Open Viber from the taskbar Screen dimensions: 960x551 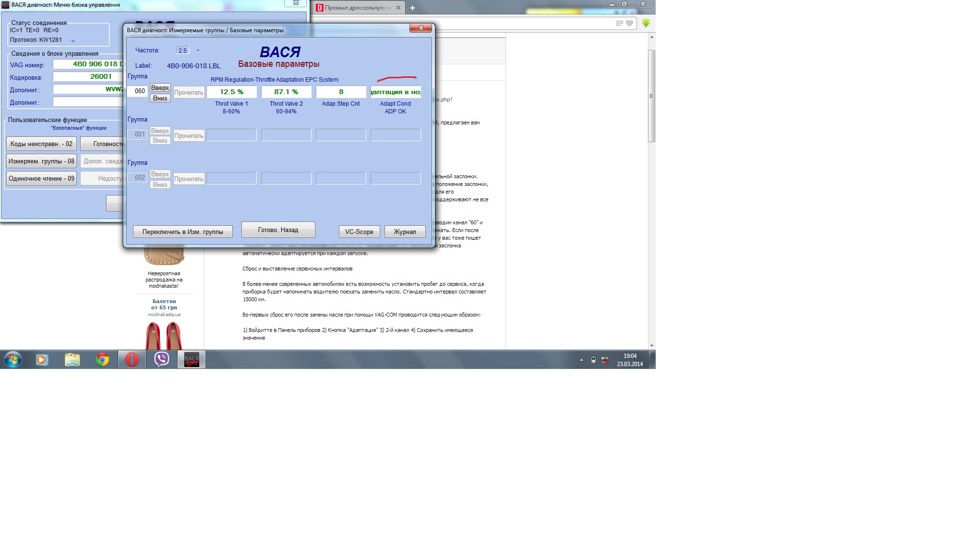point(162,359)
